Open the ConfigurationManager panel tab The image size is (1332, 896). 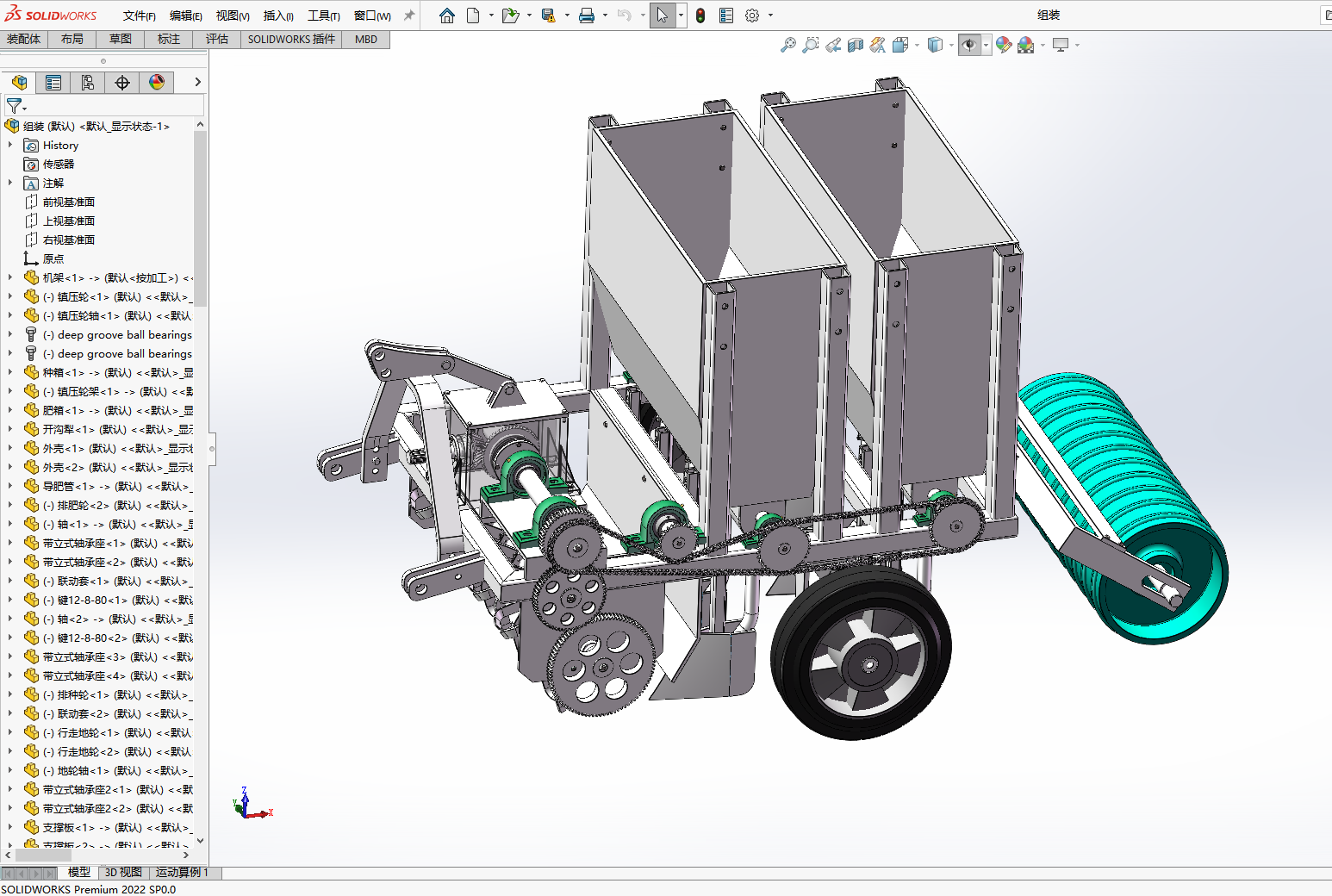(88, 83)
